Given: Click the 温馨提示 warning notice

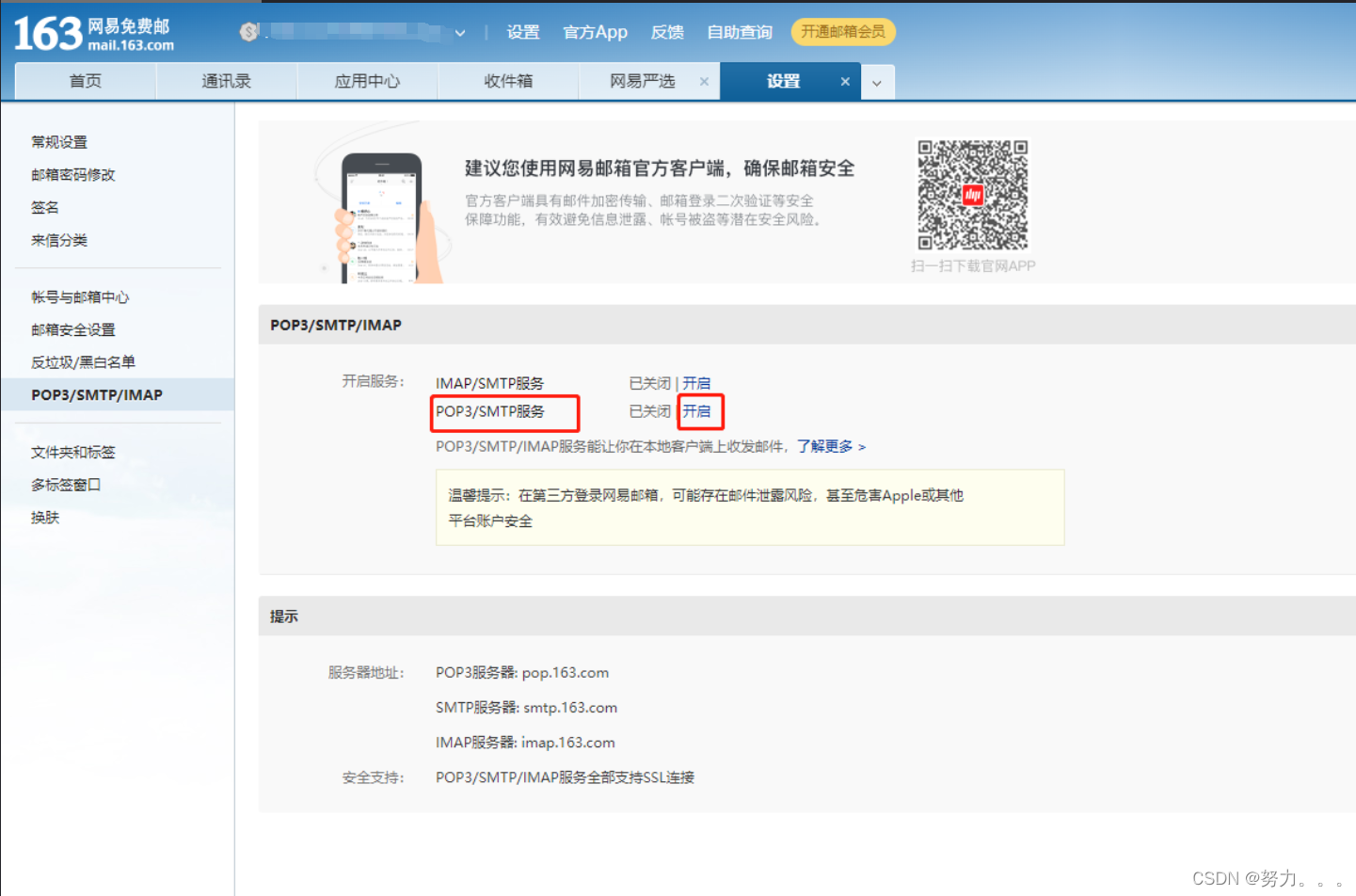Looking at the screenshot, I should click(x=750, y=507).
